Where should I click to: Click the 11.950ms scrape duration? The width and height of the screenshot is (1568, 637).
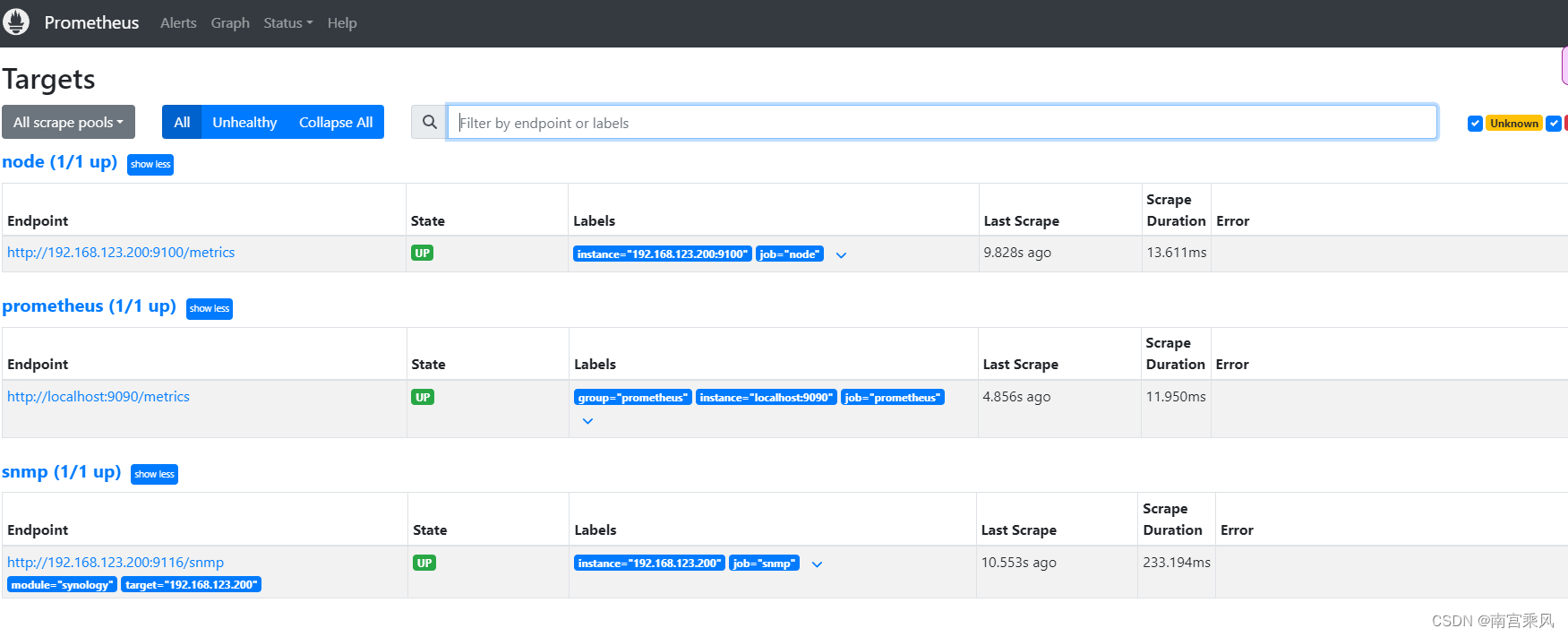[1176, 397]
